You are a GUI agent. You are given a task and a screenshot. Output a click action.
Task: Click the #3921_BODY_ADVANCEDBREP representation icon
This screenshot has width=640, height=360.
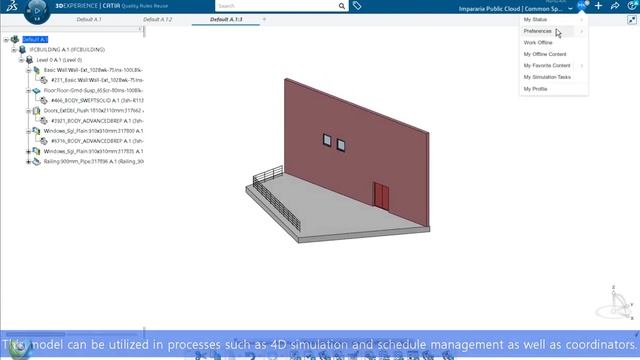point(44,121)
